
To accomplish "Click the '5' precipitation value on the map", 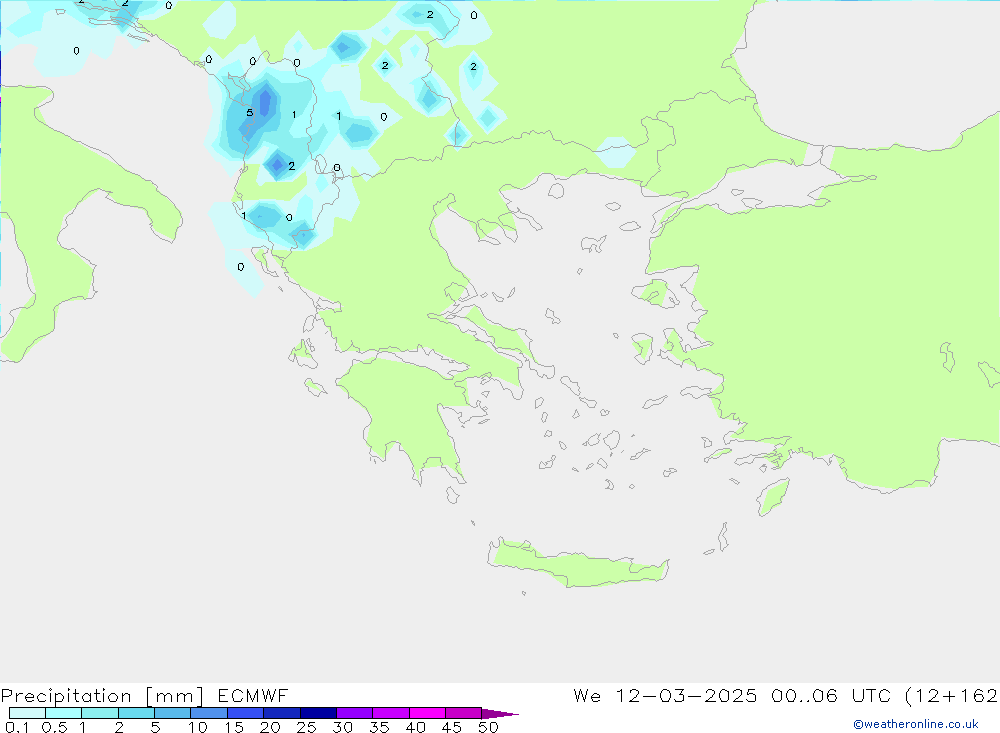I will pos(249,113).
